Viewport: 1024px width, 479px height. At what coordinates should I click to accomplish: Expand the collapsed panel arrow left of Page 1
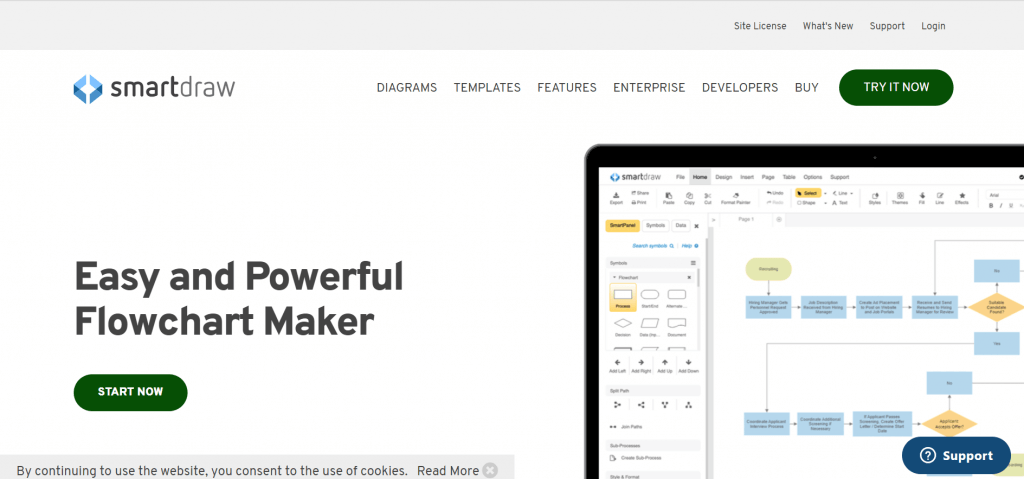(x=714, y=220)
